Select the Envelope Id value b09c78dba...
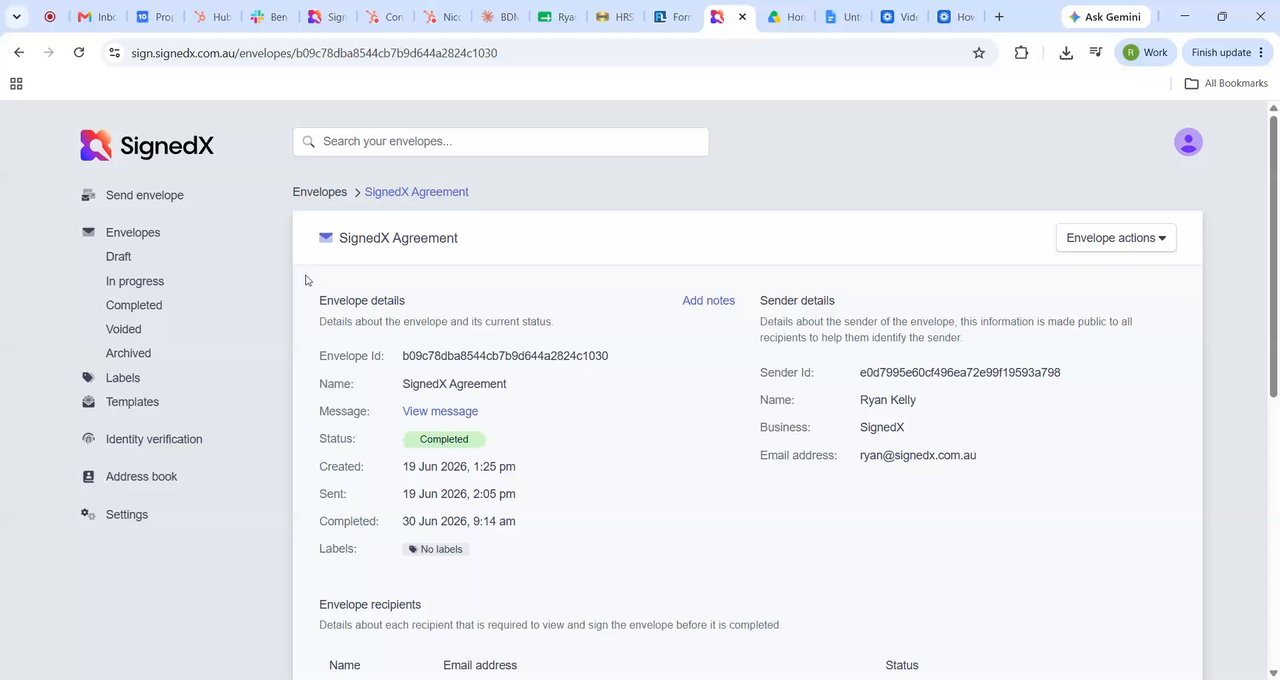Image resolution: width=1280 pixels, height=680 pixels. (505, 356)
